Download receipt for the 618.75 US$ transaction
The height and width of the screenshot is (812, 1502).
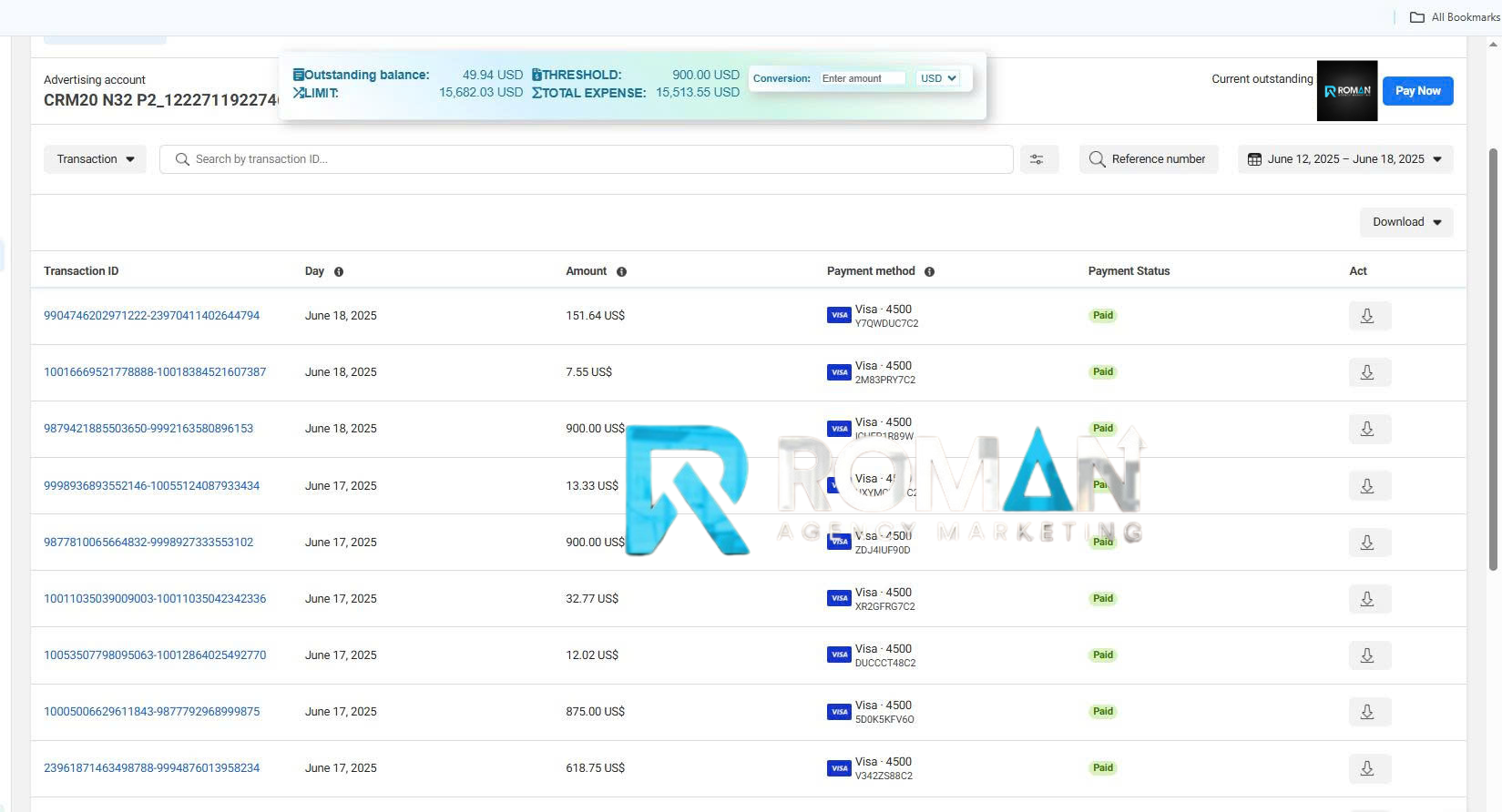1368,768
